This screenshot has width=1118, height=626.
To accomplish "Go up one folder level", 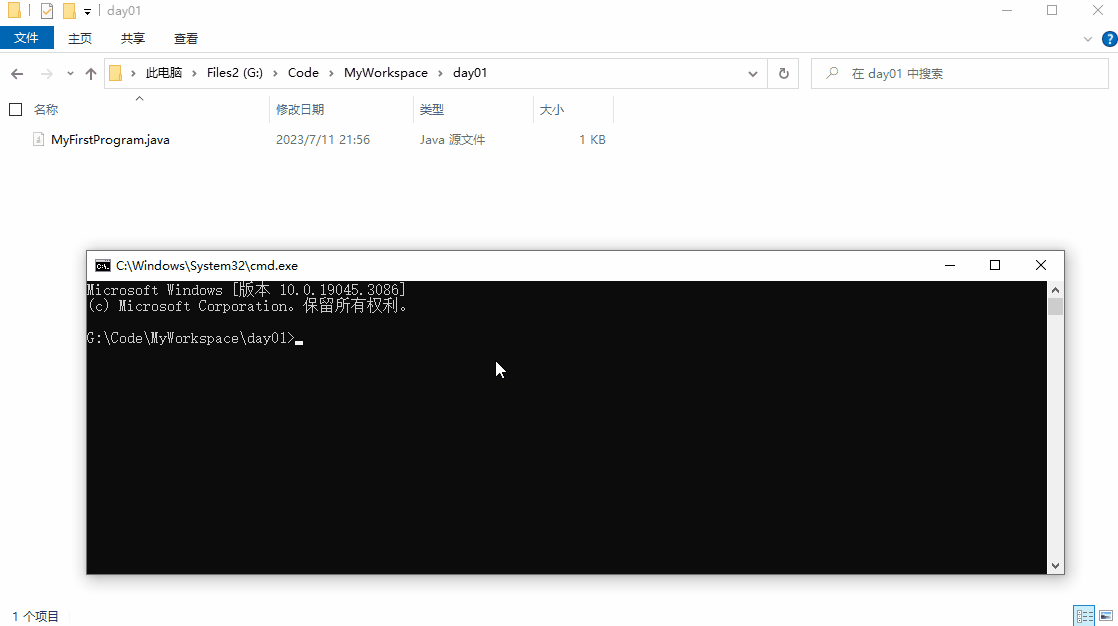I will coord(91,73).
